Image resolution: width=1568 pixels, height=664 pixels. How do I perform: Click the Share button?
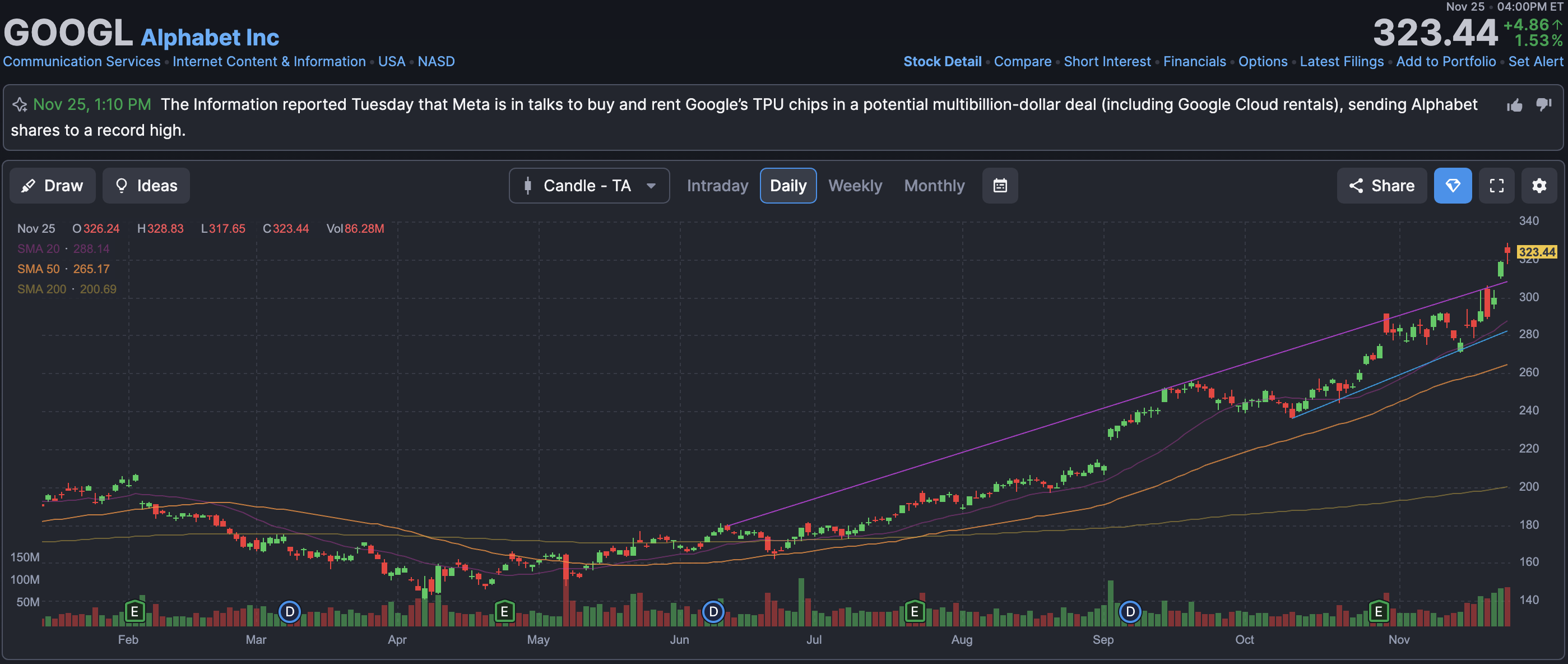(x=1381, y=186)
